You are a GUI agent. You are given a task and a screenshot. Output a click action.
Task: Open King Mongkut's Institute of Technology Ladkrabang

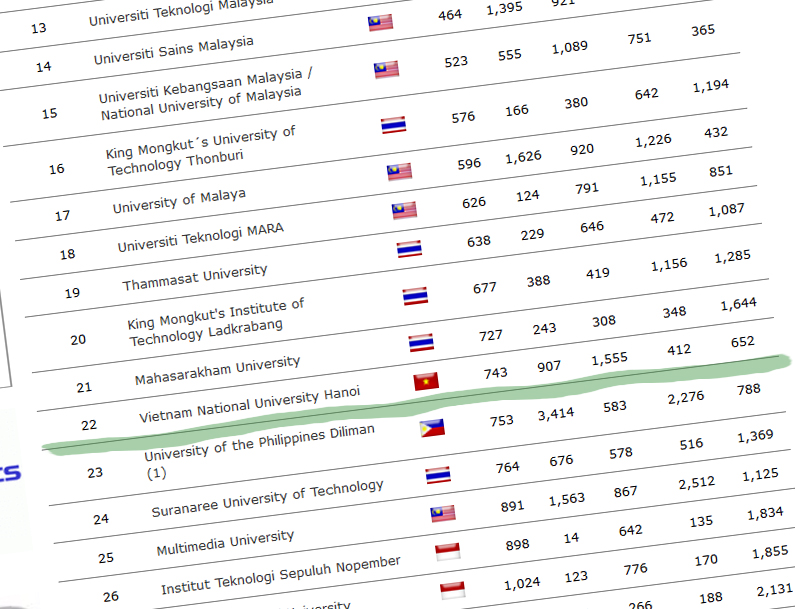click(x=215, y=322)
